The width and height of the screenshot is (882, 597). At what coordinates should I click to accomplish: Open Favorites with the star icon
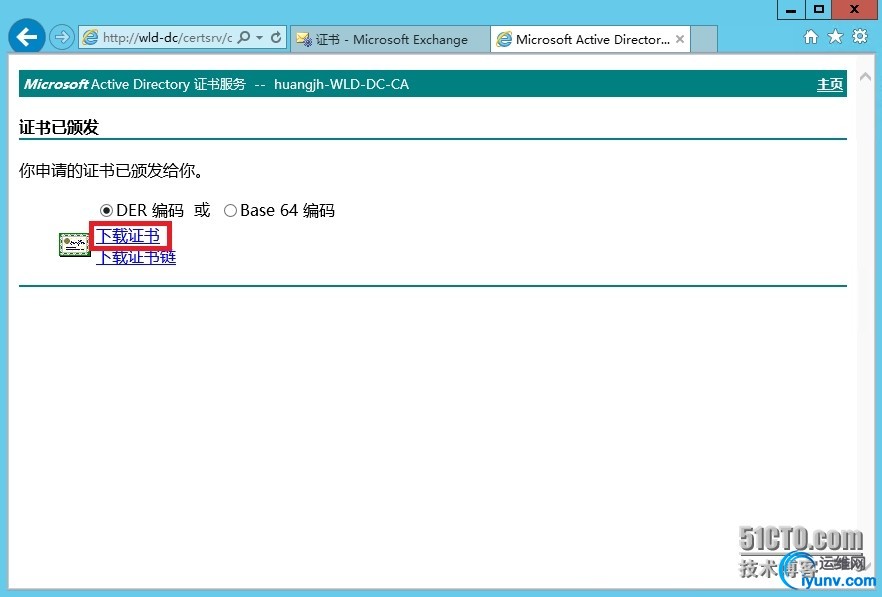835,37
